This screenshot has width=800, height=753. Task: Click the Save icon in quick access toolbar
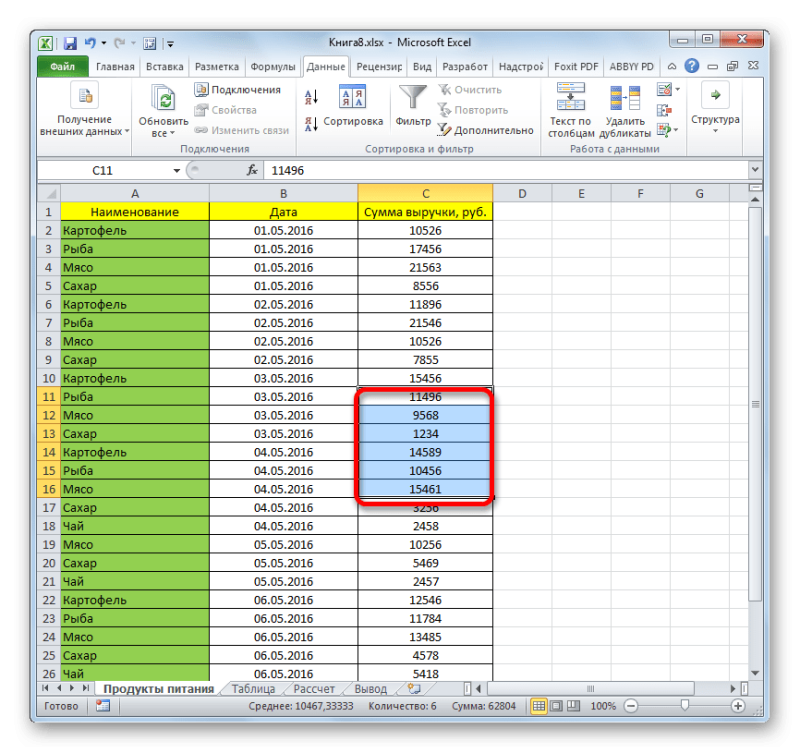point(70,43)
